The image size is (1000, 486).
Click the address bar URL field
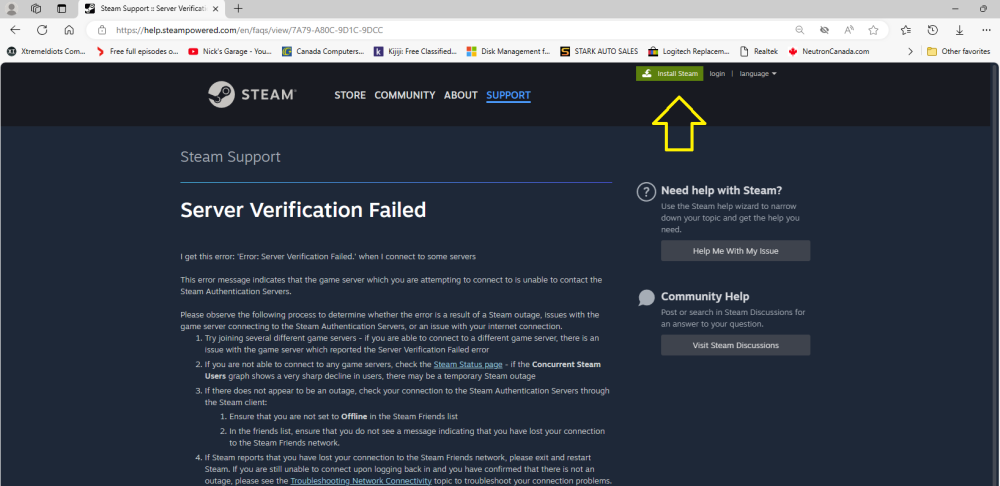pyautogui.click(x=400, y=30)
